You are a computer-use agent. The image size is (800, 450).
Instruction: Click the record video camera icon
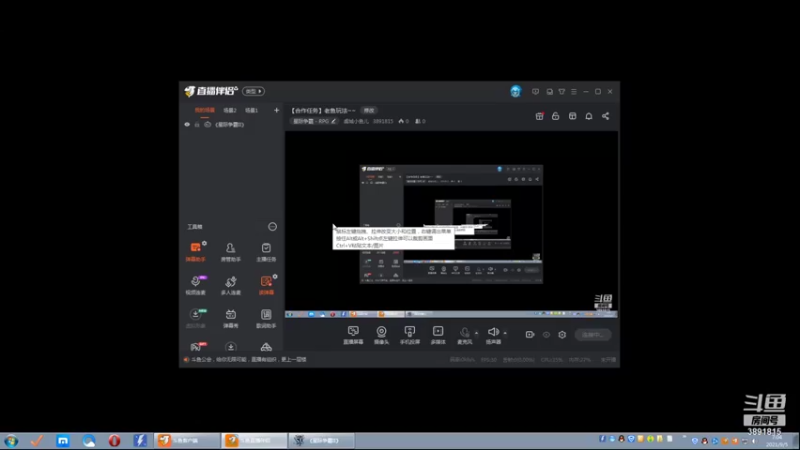530,335
